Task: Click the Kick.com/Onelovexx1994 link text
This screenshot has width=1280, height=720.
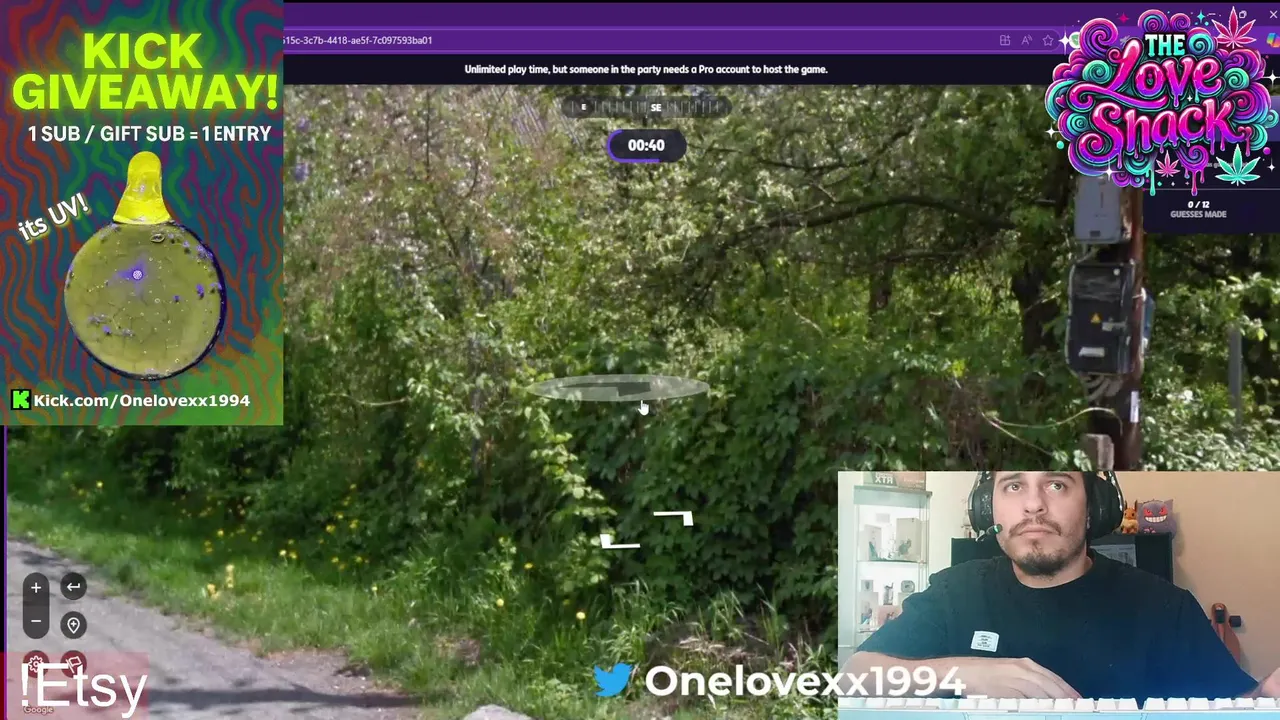Action: 141,400
